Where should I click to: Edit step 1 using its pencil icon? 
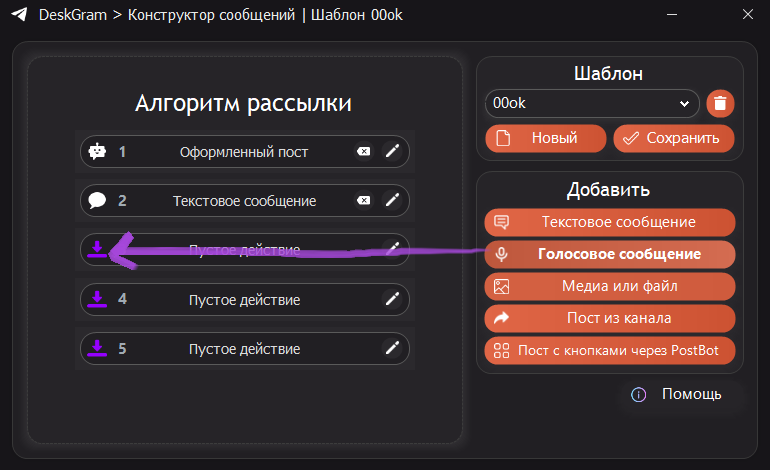tap(393, 152)
